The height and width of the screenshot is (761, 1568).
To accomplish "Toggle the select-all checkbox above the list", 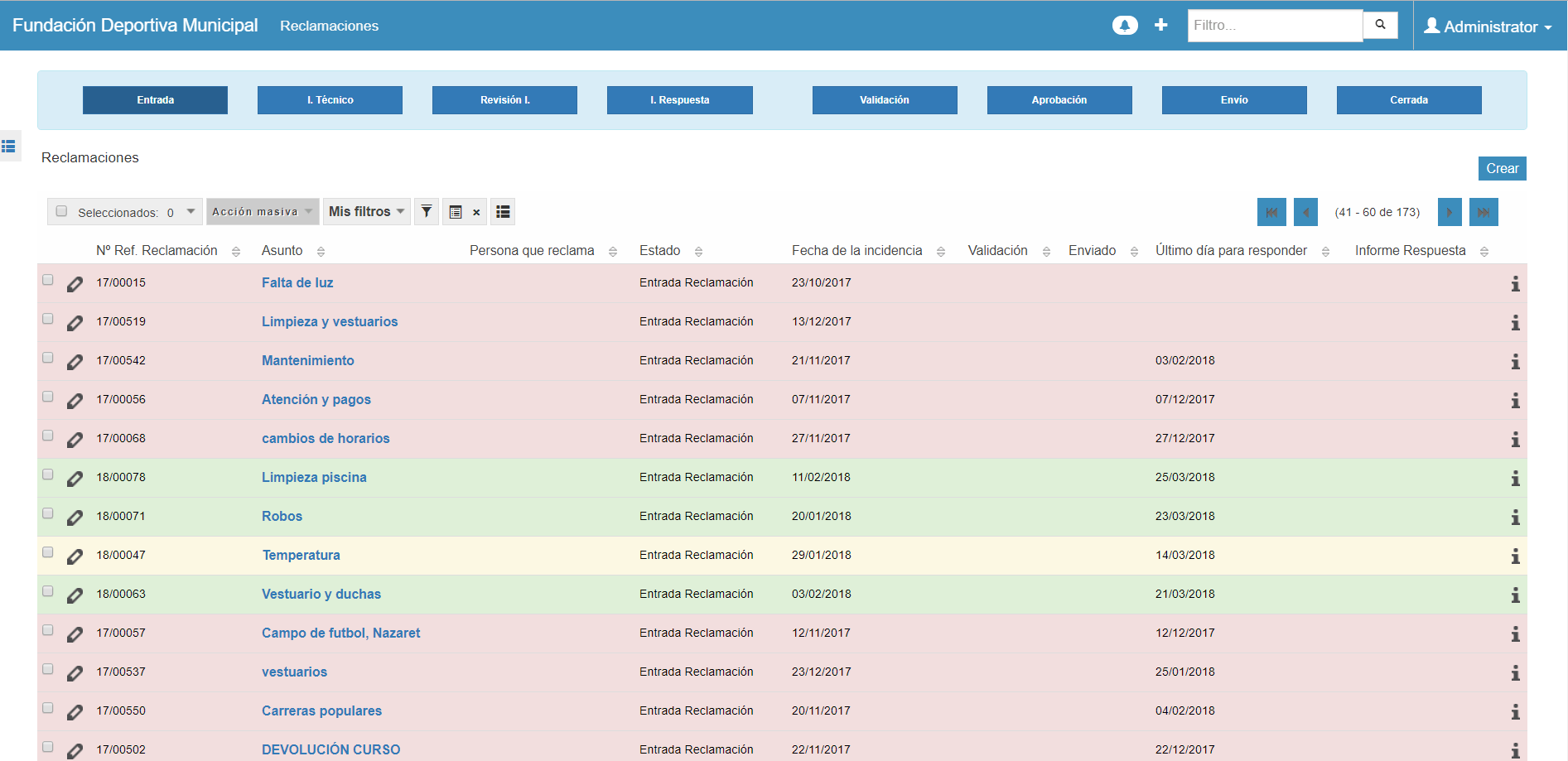I will [x=61, y=211].
